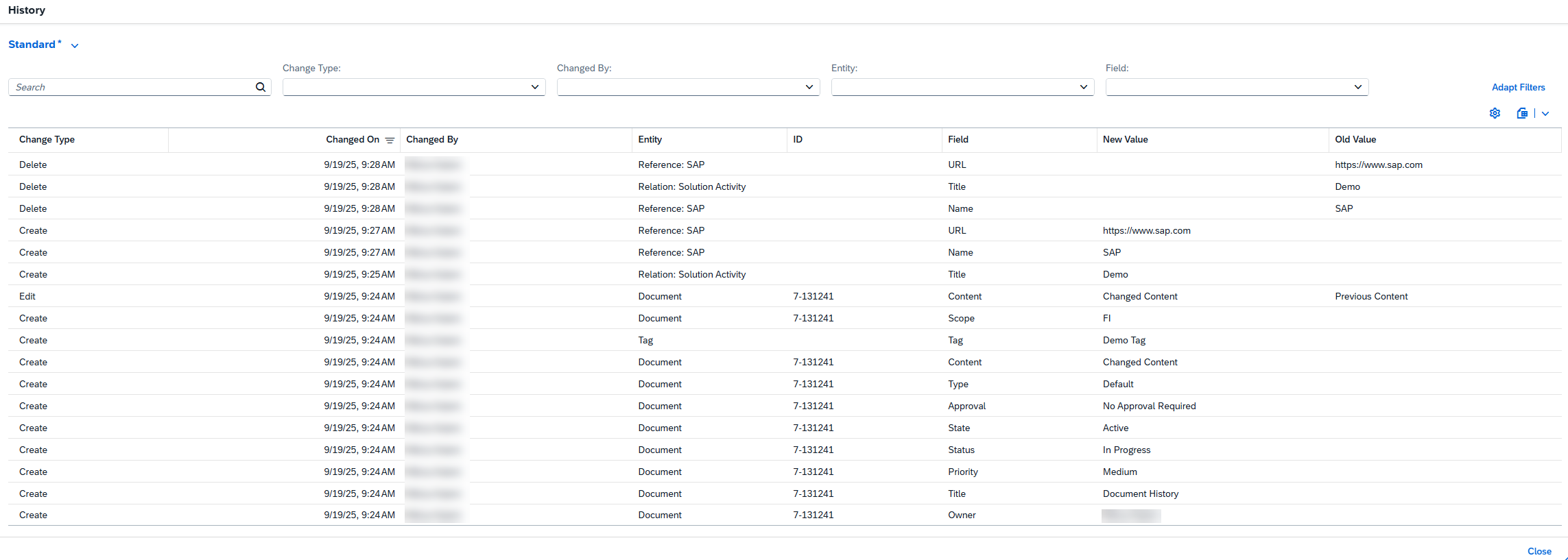1568x560 pixels.
Task: Click the New Value column header
Action: click(x=1125, y=139)
